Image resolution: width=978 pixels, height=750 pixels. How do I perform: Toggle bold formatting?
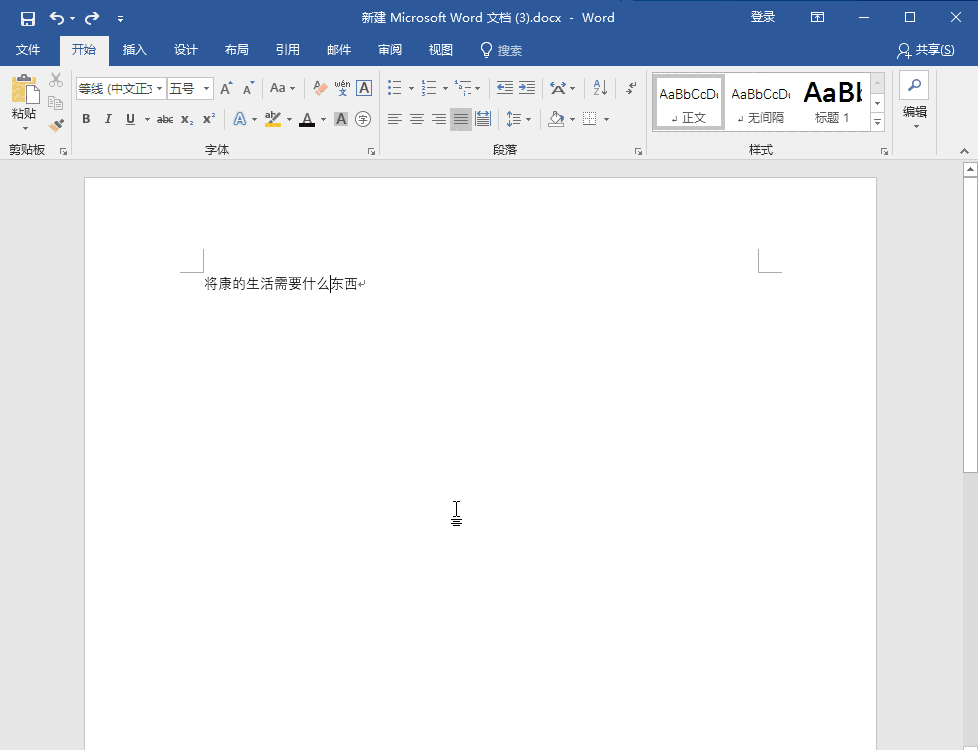(86, 119)
